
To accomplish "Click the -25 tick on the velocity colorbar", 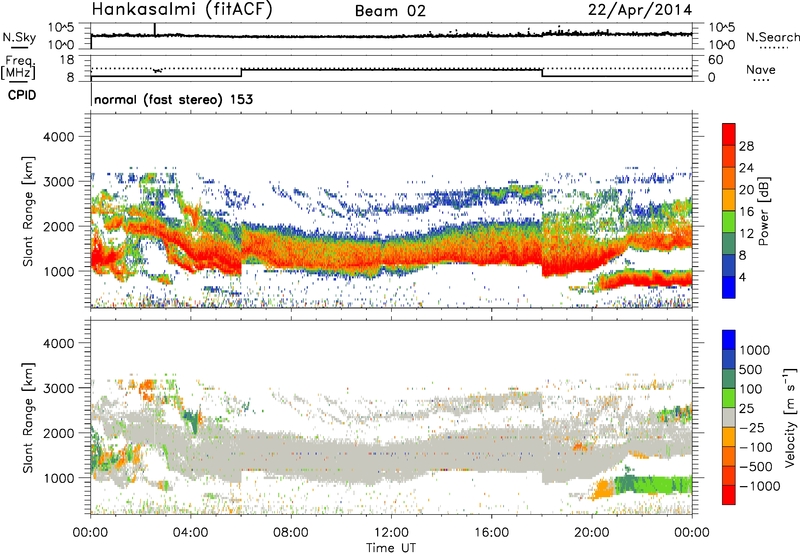I will pos(753,427).
